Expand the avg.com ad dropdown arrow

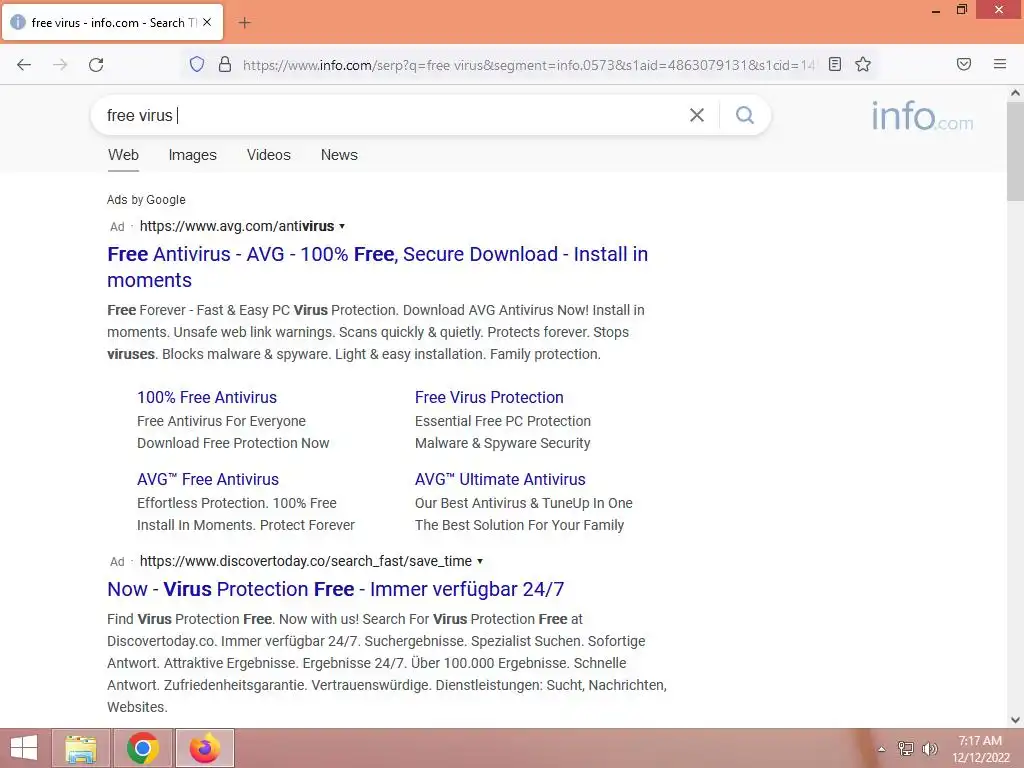coord(342,227)
